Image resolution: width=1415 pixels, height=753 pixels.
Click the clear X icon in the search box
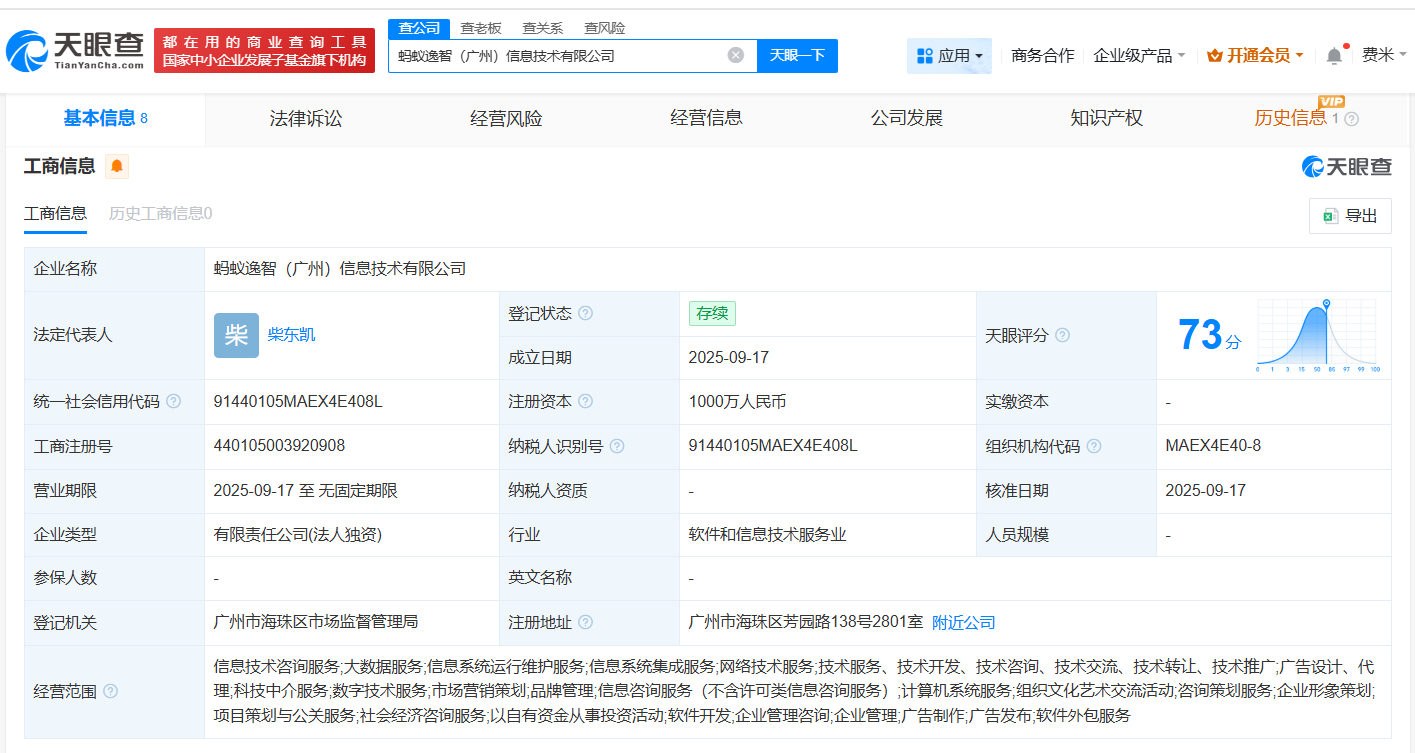coord(737,55)
